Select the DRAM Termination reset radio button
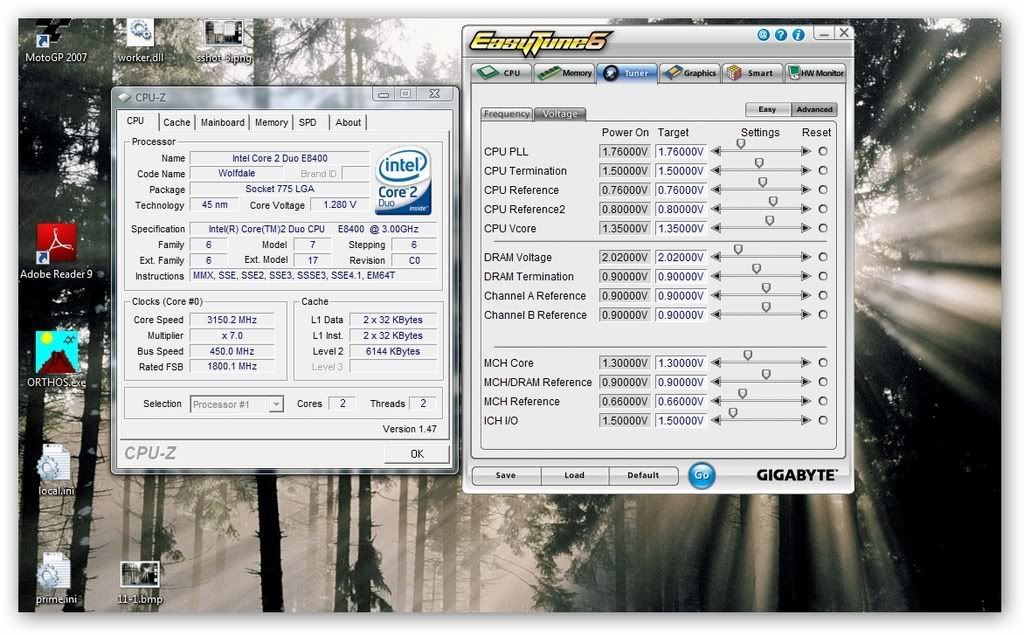Image resolution: width=1024 pixels, height=635 pixels. pyautogui.click(x=823, y=276)
